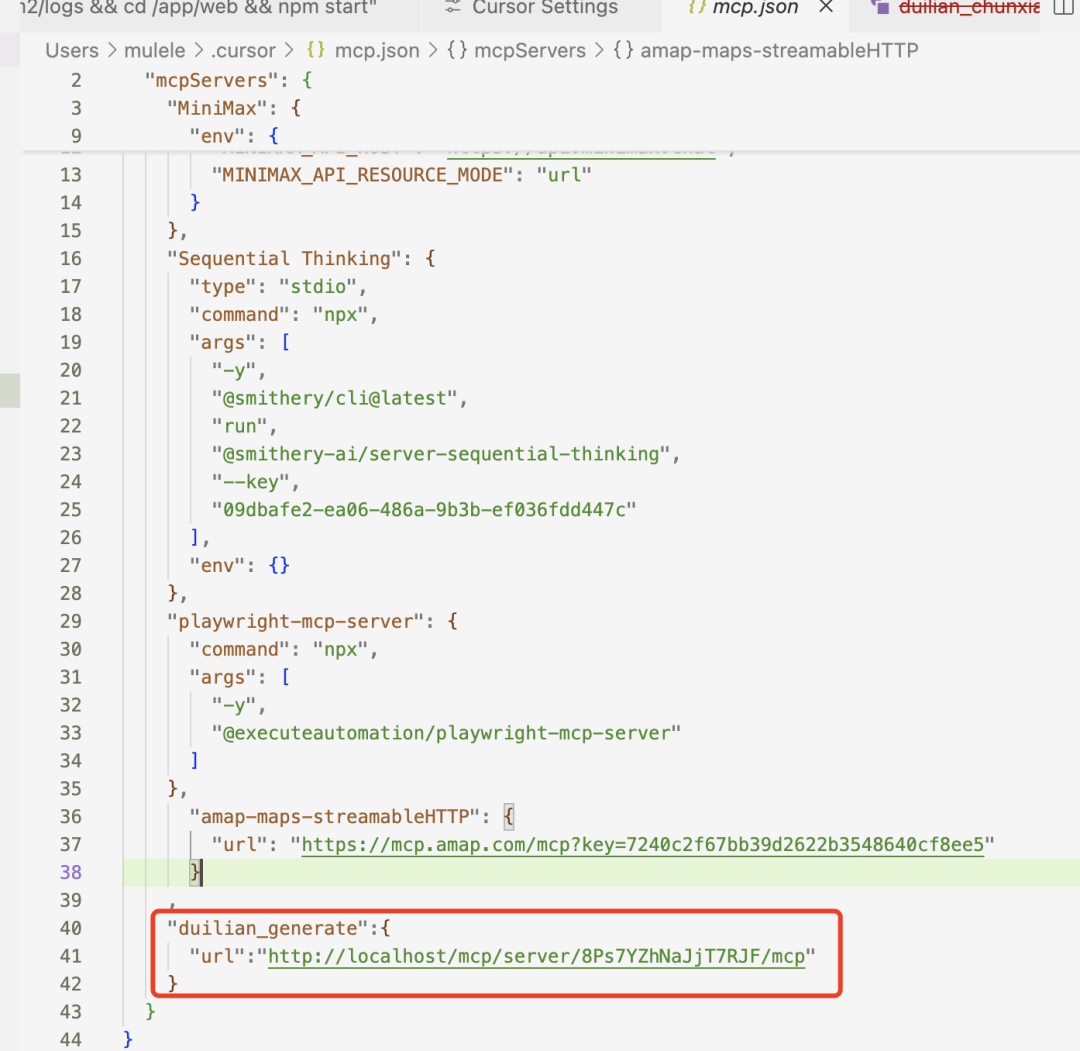The width and height of the screenshot is (1080, 1051).
Task: Click the Cursor Settings sliders icon
Action: (x=453, y=8)
